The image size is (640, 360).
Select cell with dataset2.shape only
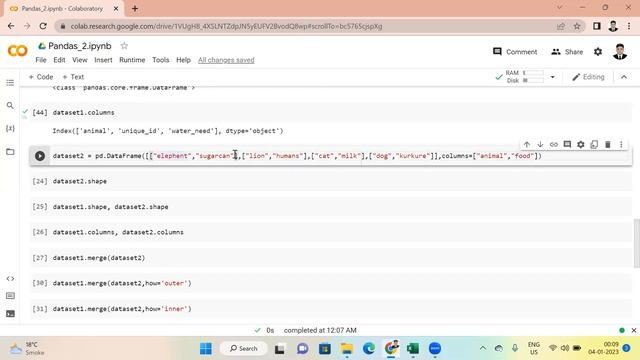pyautogui.click(x=331, y=181)
